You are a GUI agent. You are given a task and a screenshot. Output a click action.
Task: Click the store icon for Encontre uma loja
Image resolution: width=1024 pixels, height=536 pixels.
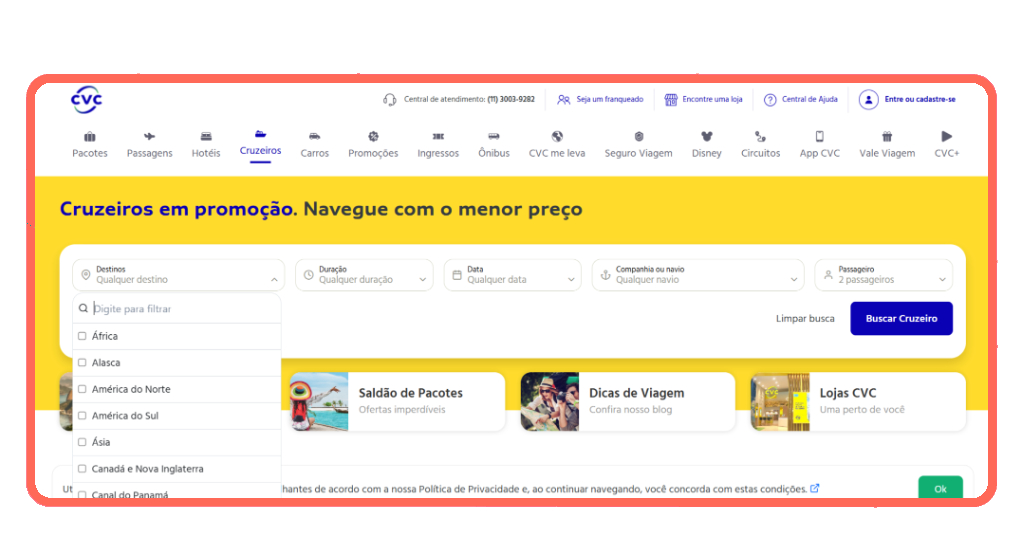(x=671, y=100)
